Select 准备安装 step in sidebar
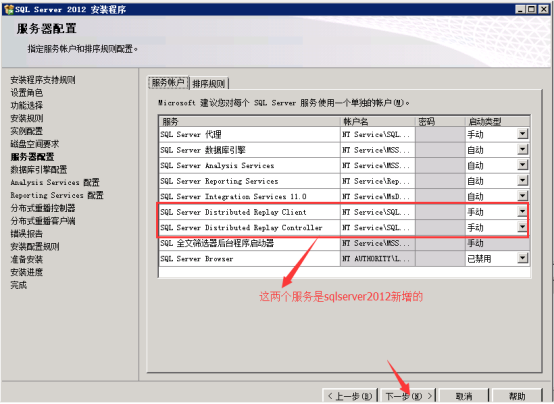 click(27, 259)
